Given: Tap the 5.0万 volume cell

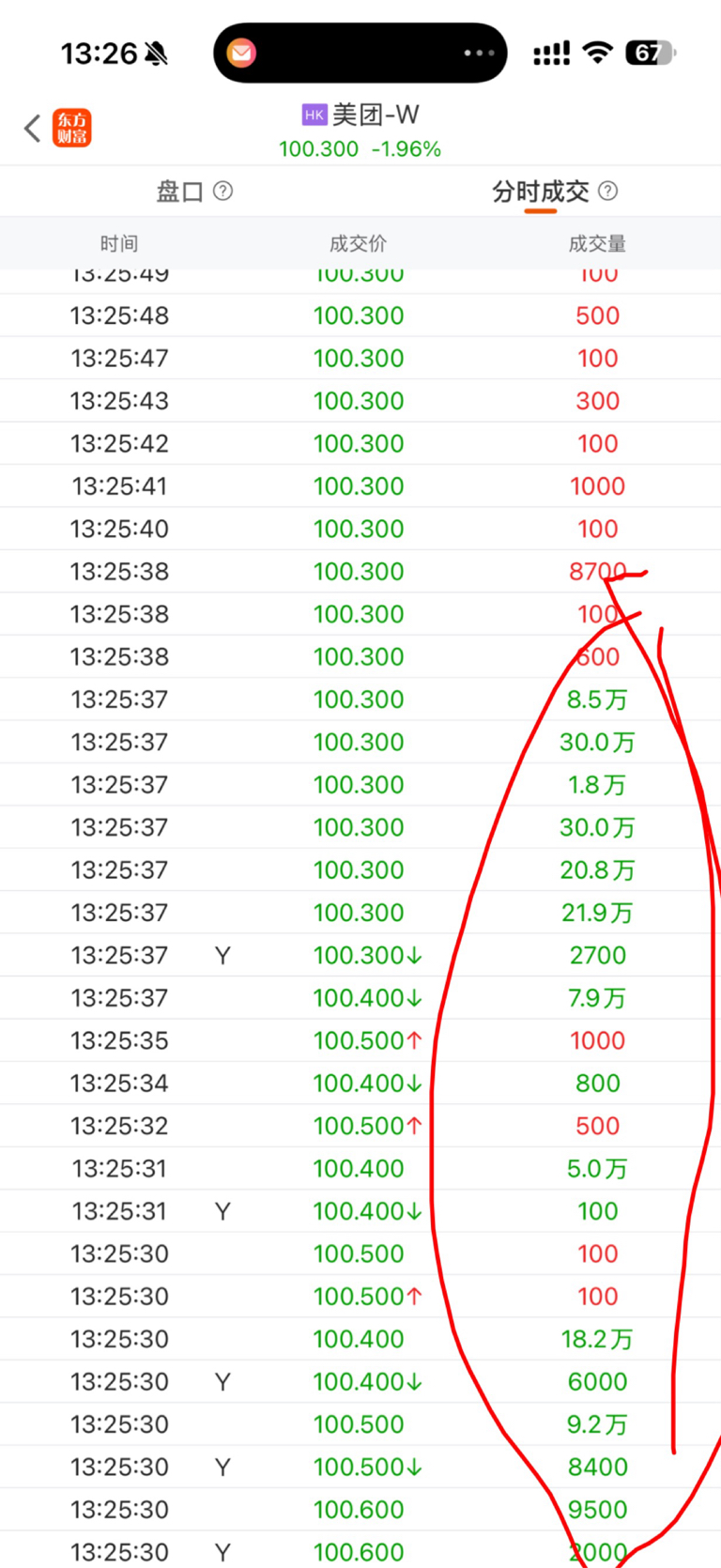Looking at the screenshot, I should tap(597, 1169).
